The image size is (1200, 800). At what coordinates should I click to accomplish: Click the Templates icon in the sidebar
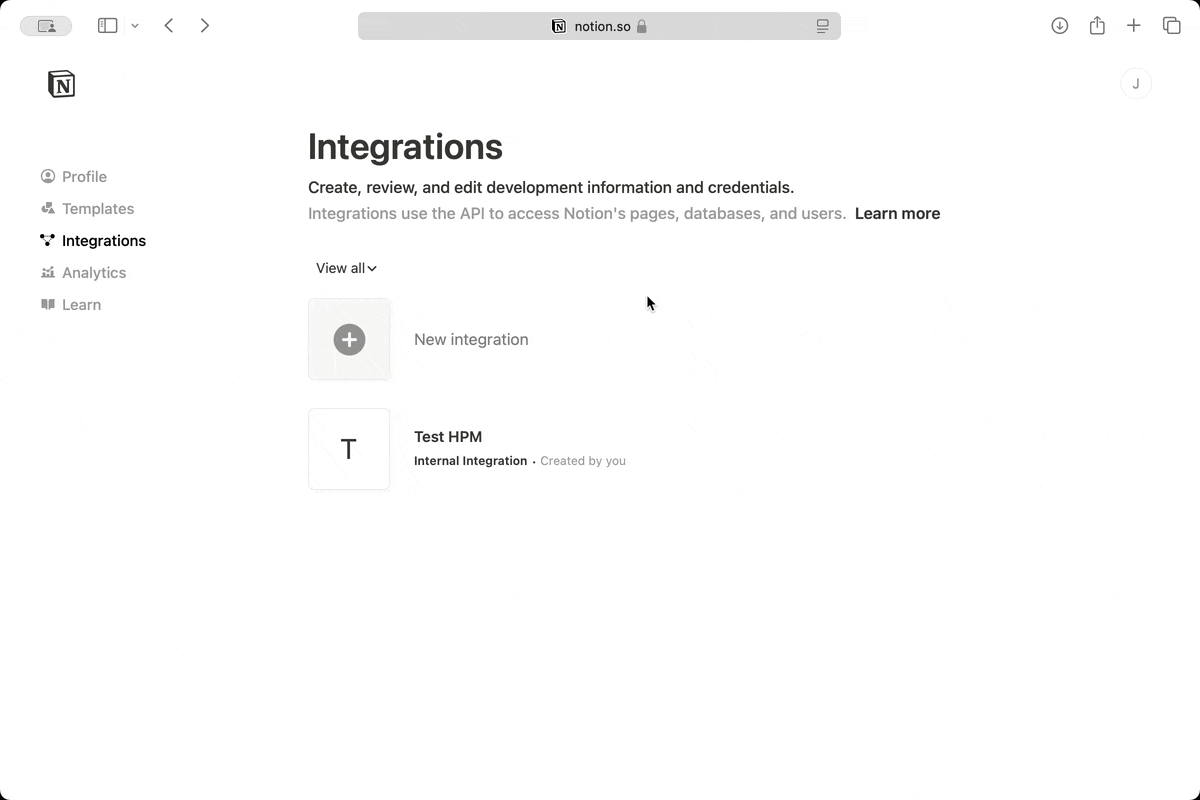click(47, 208)
